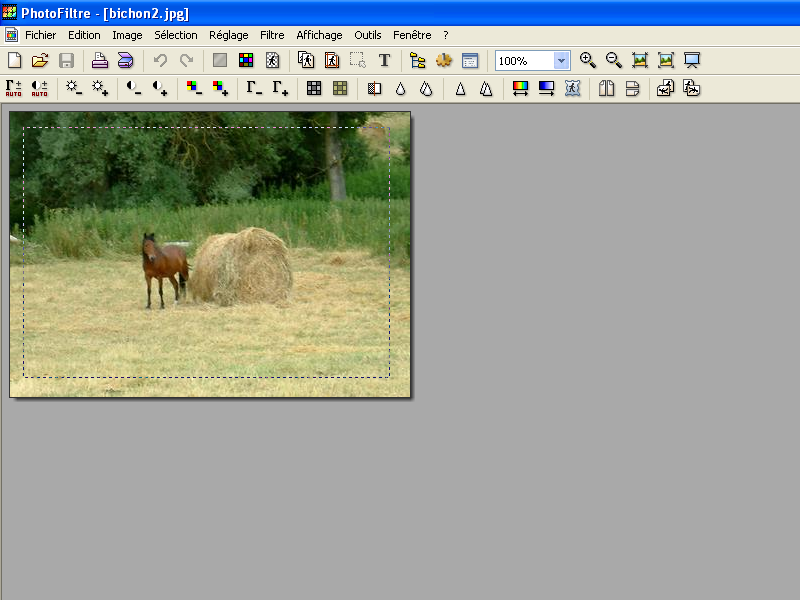Flip image horizontally
This screenshot has height=600, width=800.
coord(606,88)
